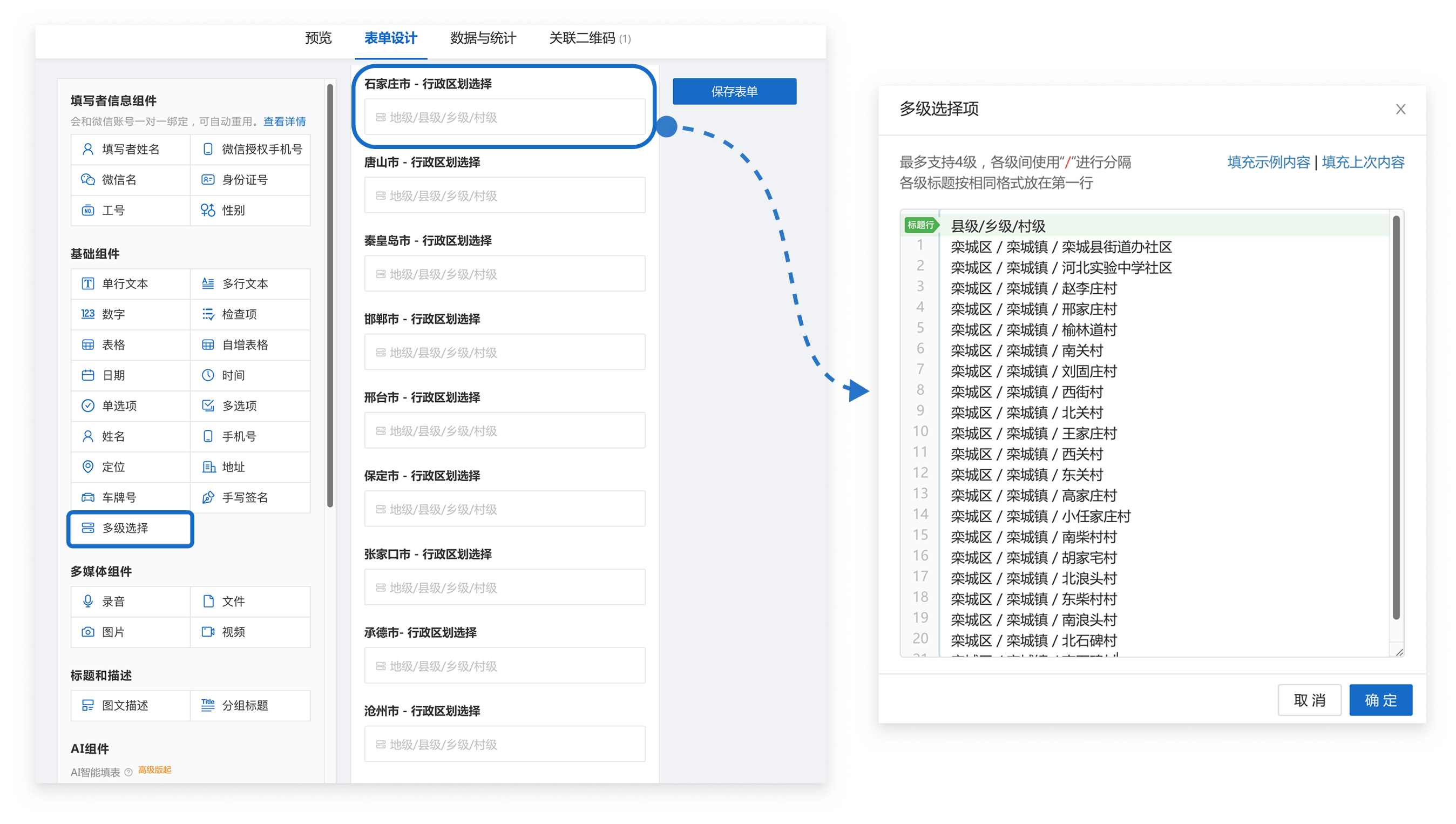Add the 多选项 checkbox component
This screenshot has width=1456, height=824.
(x=239, y=406)
